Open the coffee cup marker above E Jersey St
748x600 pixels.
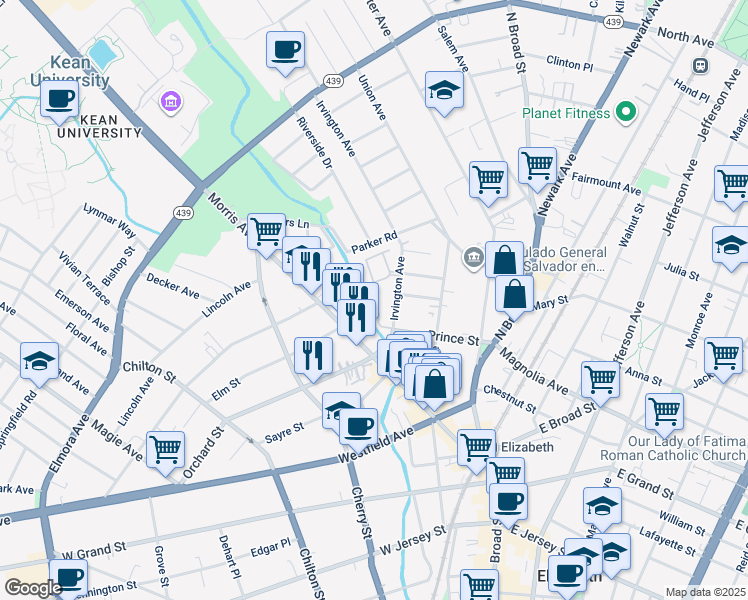[509, 503]
